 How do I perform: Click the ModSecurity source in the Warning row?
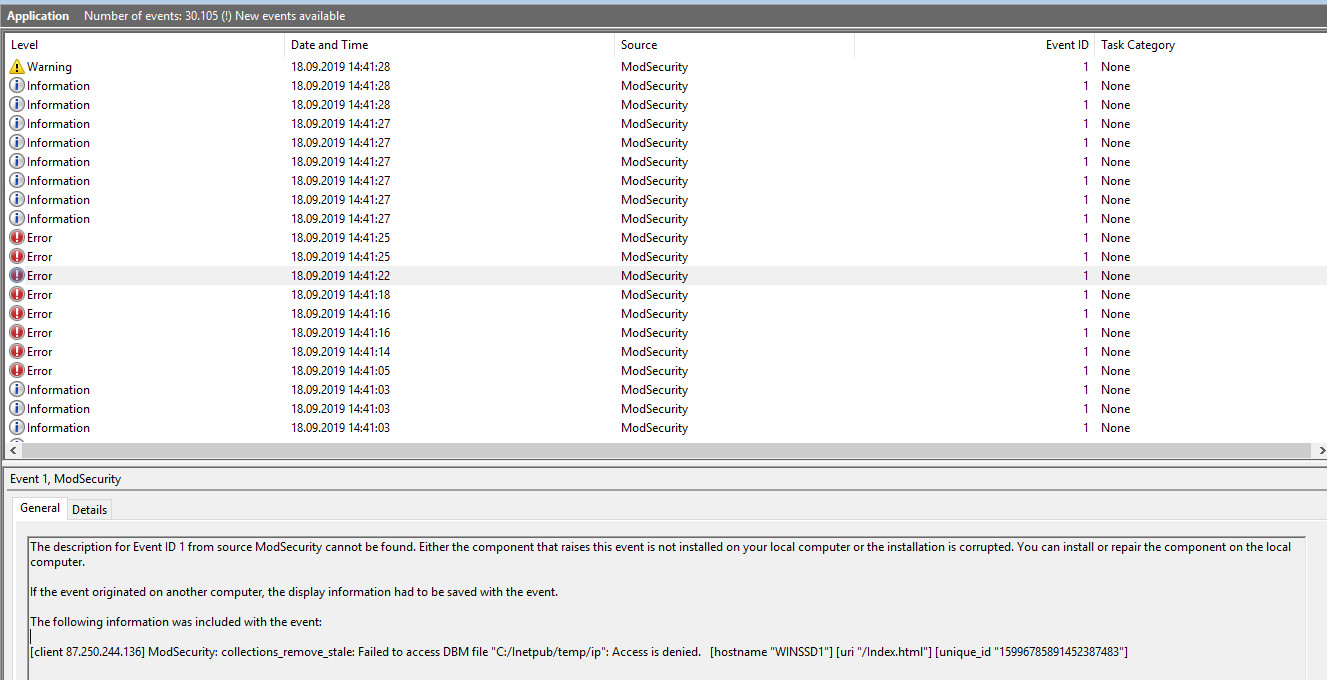click(x=654, y=67)
